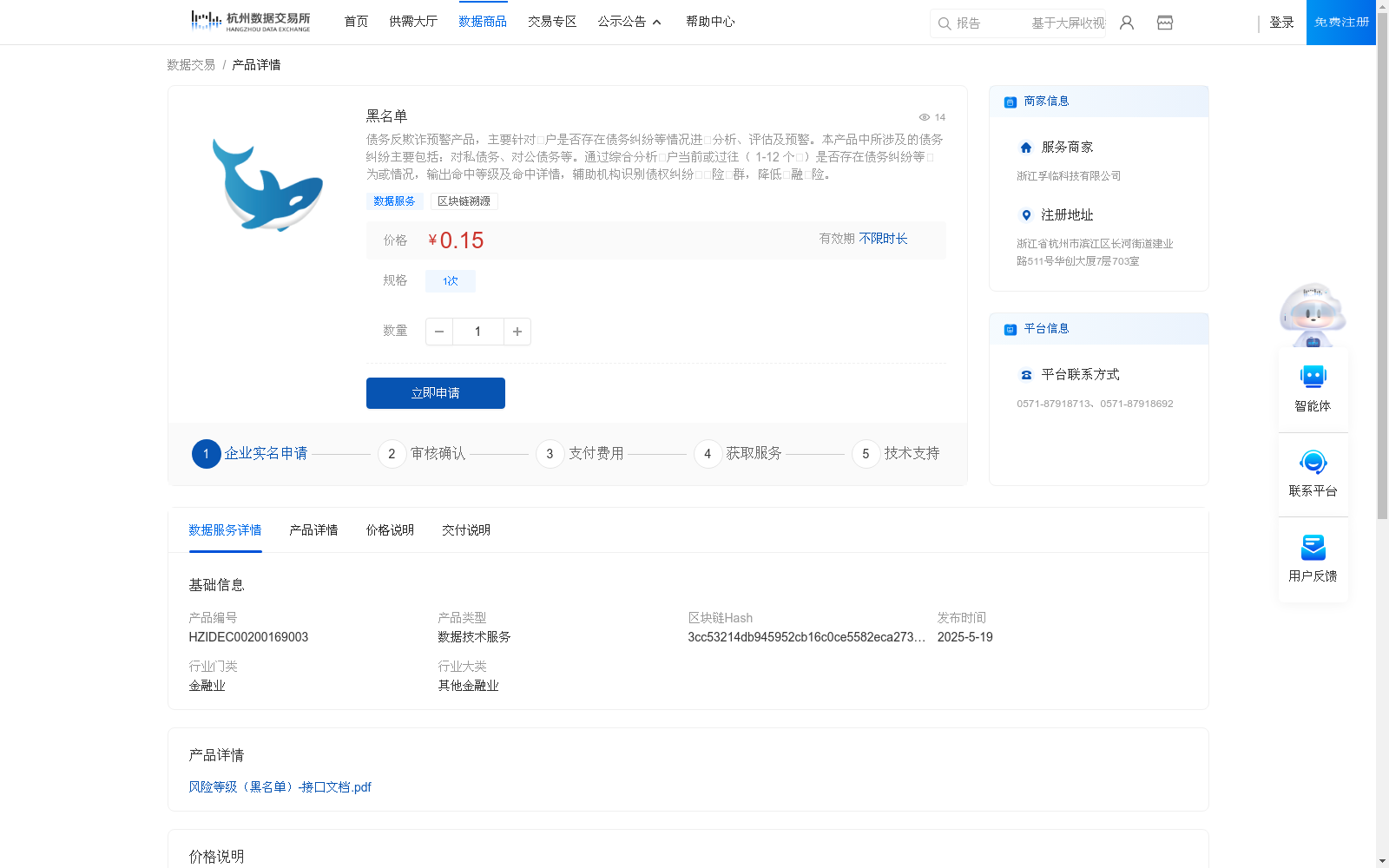1389x868 pixels.
Task: Click step 1 企业实名申请
Action: [x=250, y=454]
